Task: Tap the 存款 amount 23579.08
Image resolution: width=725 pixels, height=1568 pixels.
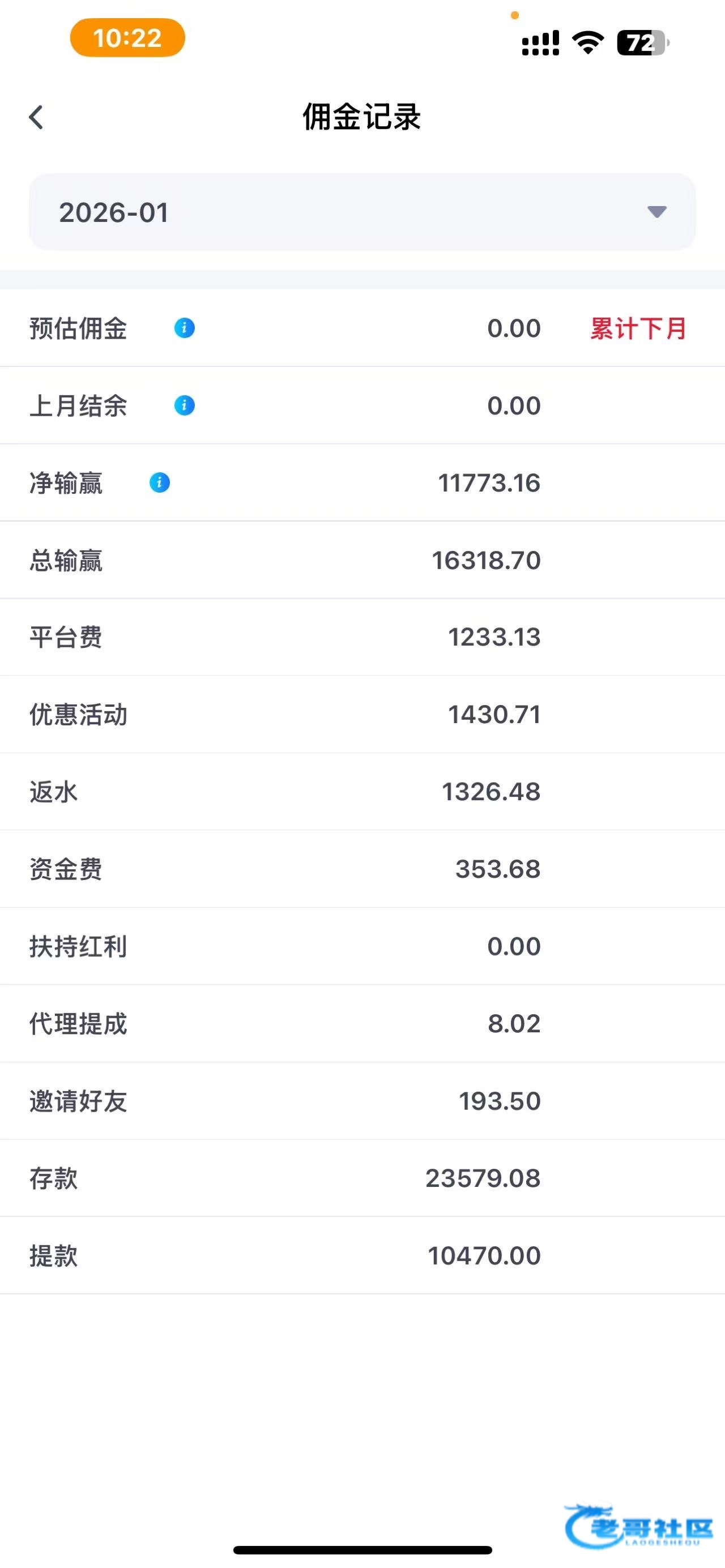Action: (x=483, y=1178)
